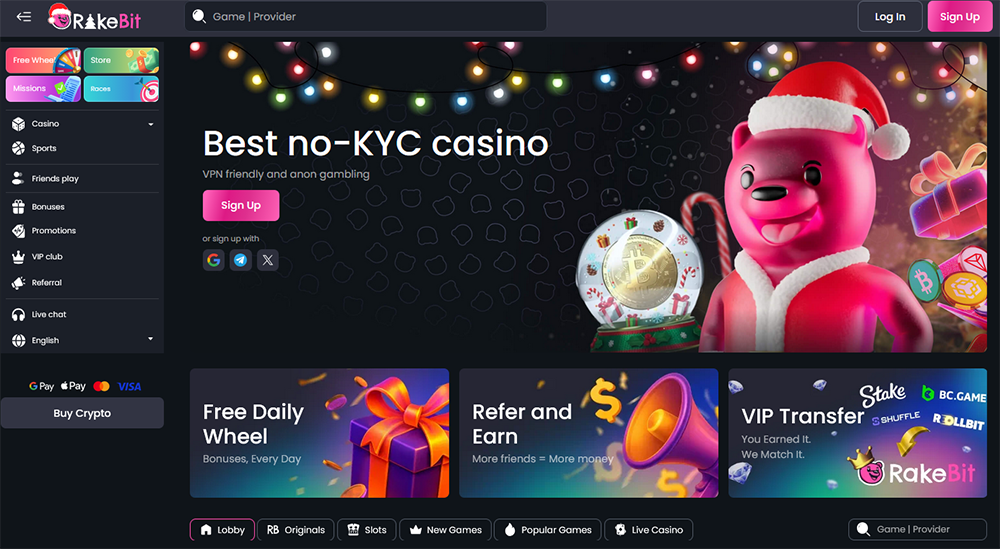Screen dimensions: 1000x549
Task: Click the RakeBit logo in header
Action: (x=94, y=17)
